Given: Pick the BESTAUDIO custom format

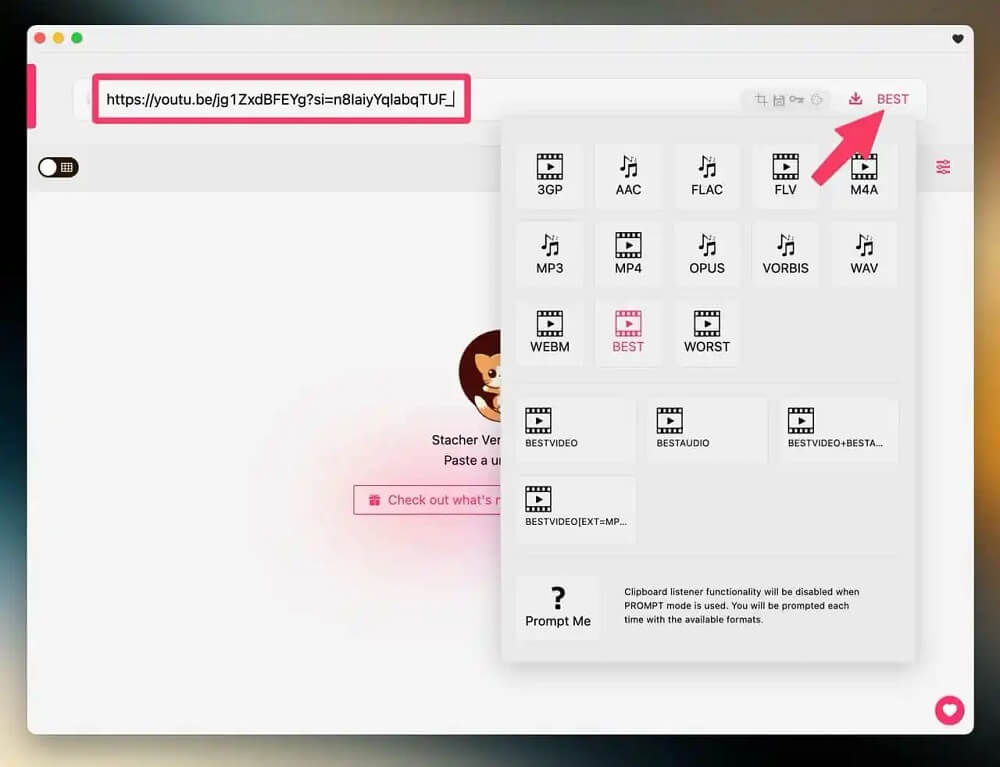Looking at the screenshot, I should pyautogui.click(x=707, y=430).
